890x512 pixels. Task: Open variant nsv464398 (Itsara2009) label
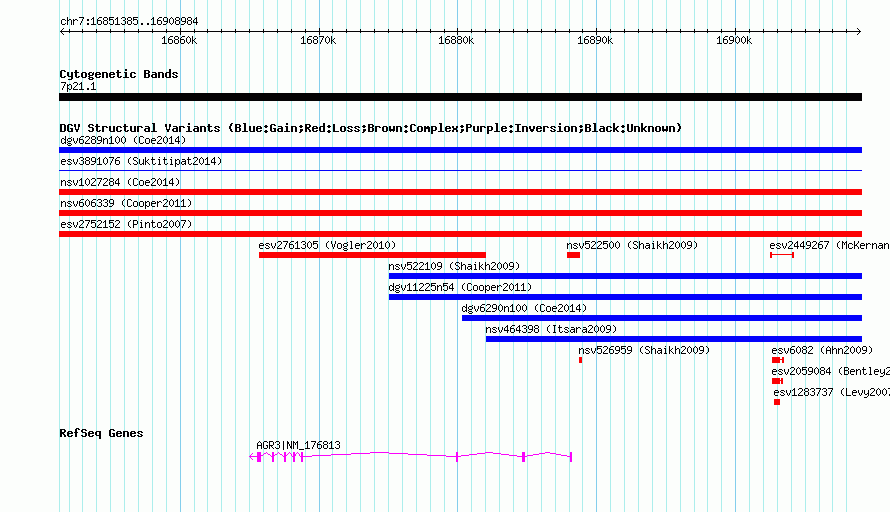click(x=551, y=329)
